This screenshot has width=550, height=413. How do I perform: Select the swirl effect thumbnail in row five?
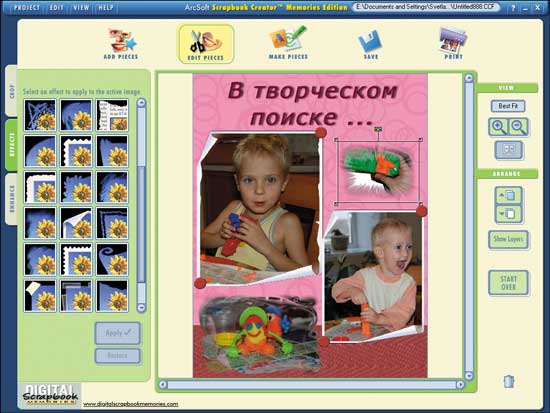point(112,260)
